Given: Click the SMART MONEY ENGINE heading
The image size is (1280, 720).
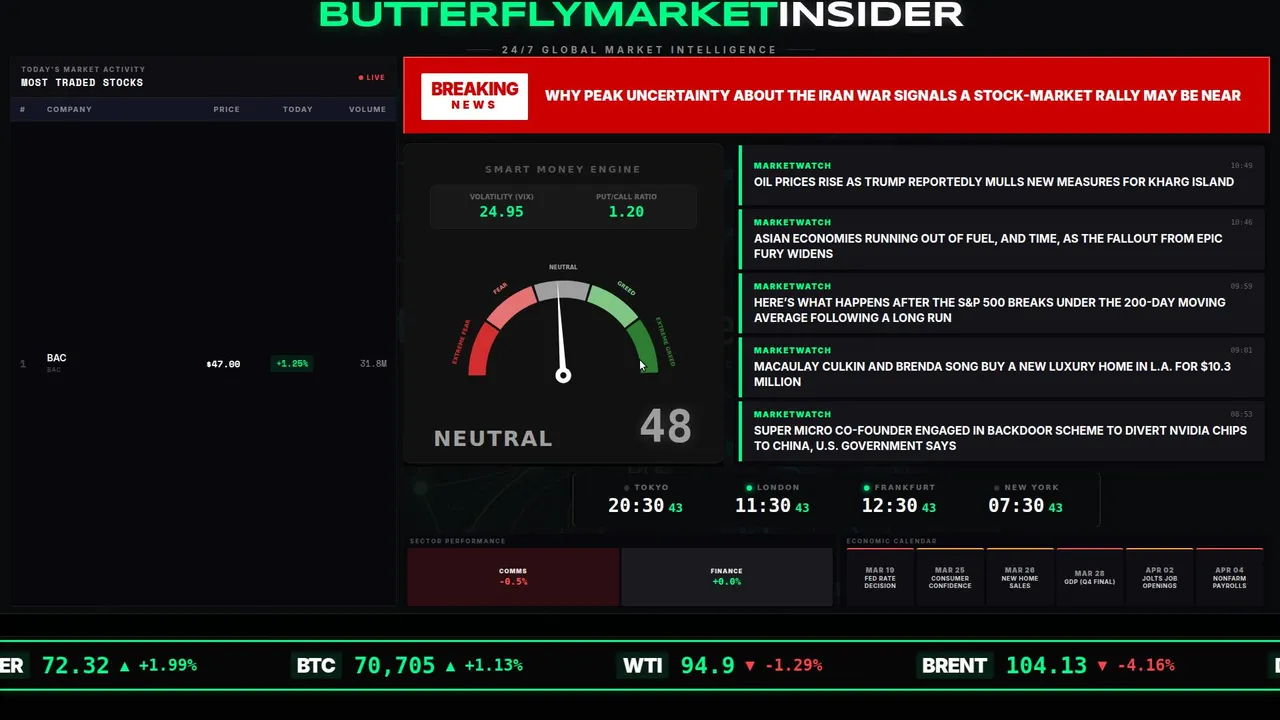Looking at the screenshot, I should 563,170.
